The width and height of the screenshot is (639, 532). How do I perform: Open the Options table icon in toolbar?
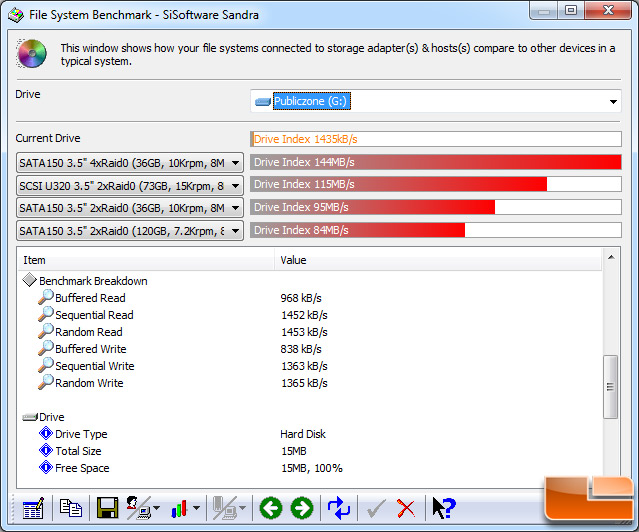(x=33, y=508)
